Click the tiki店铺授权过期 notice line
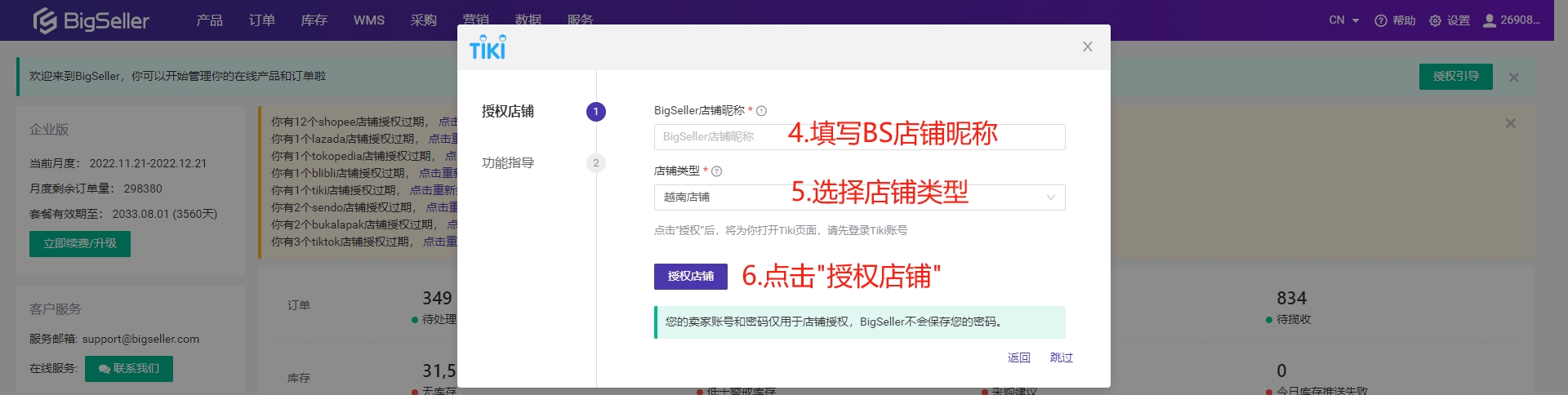The image size is (1568, 395). (x=364, y=190)
